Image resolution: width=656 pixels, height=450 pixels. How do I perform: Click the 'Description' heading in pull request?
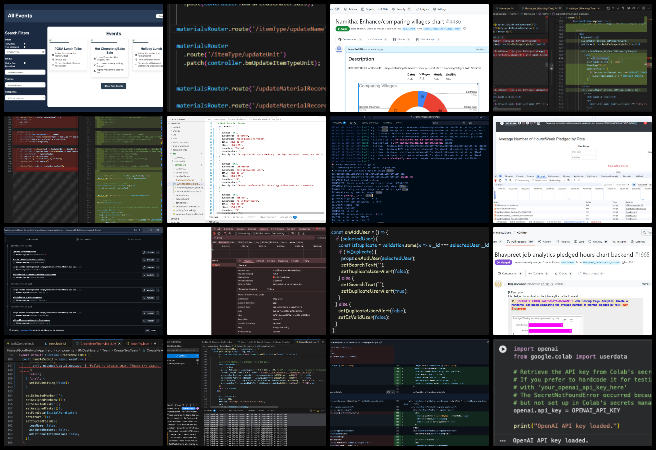tap(361, 59)
